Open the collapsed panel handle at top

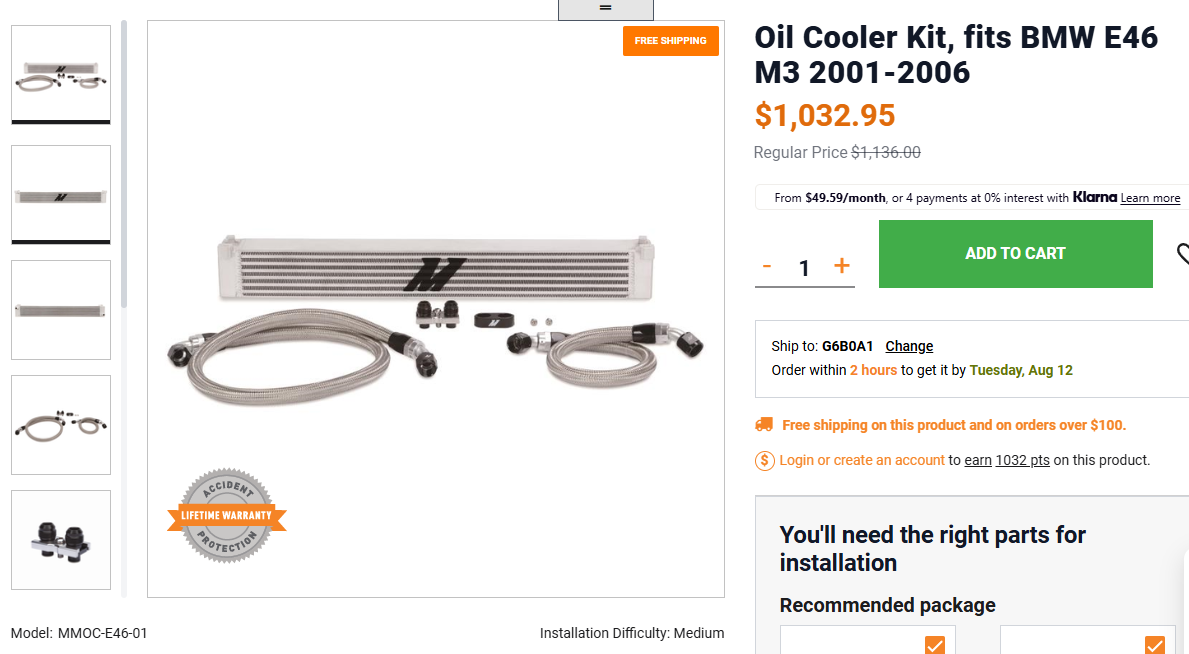tap(605, 9)
